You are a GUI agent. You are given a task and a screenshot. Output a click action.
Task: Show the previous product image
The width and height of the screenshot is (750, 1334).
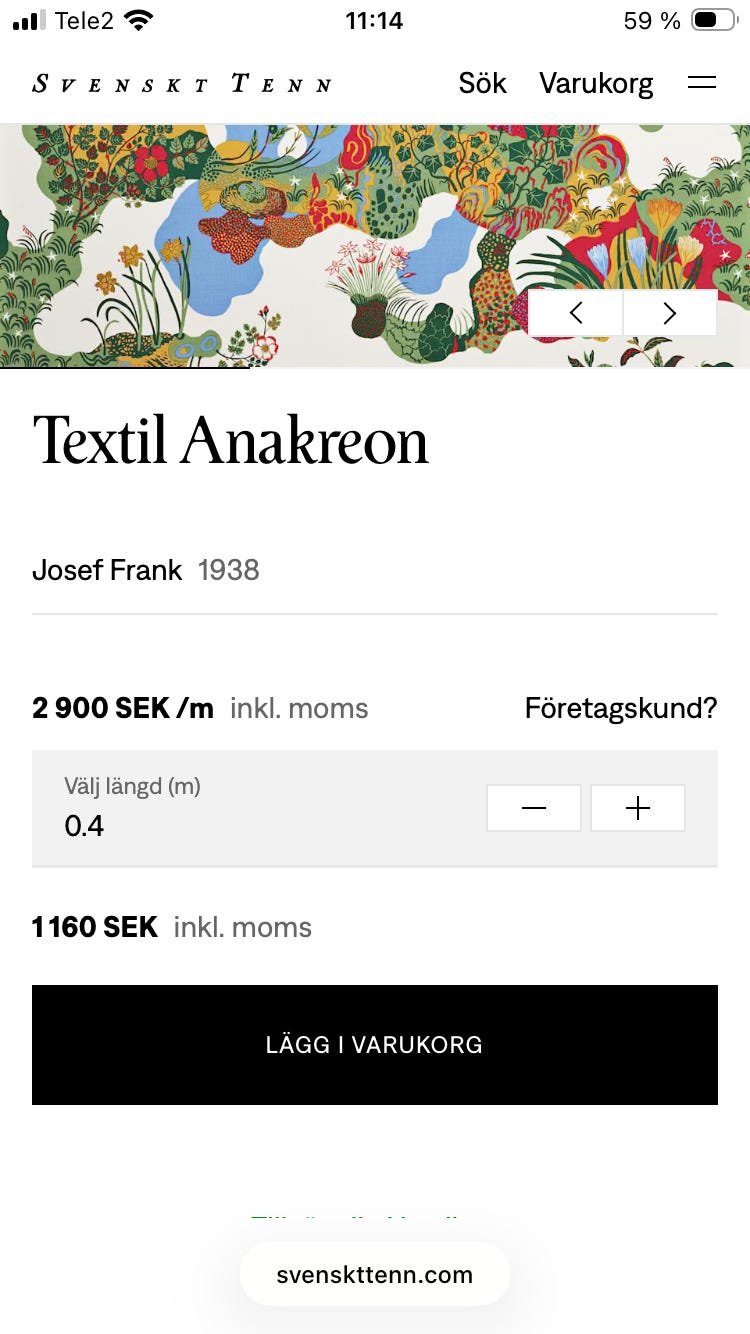click(576, 313)
